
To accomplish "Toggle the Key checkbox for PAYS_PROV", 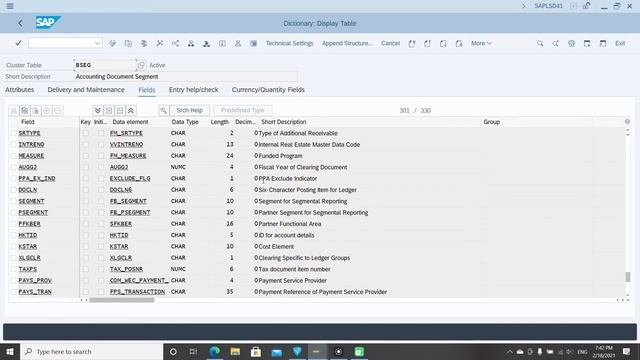I will click(x=85, y=280).
